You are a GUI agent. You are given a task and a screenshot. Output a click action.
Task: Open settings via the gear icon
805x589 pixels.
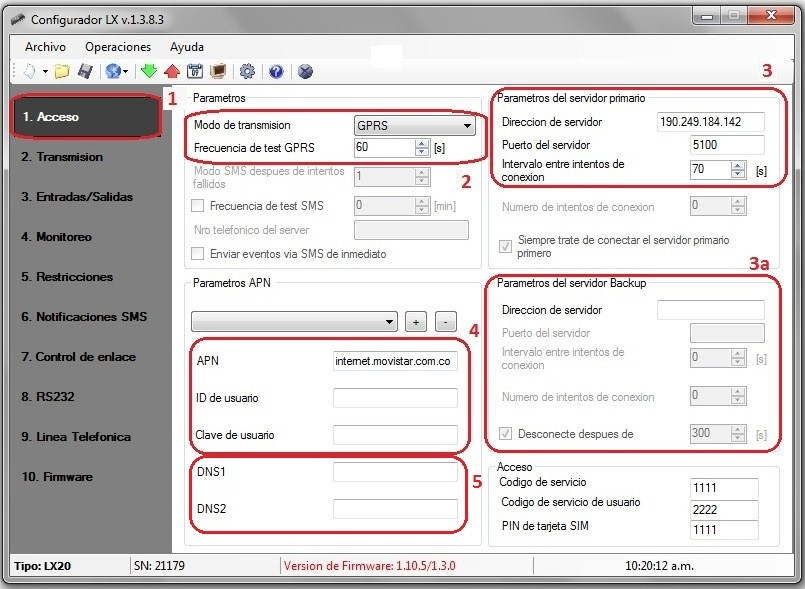[247, 71]
